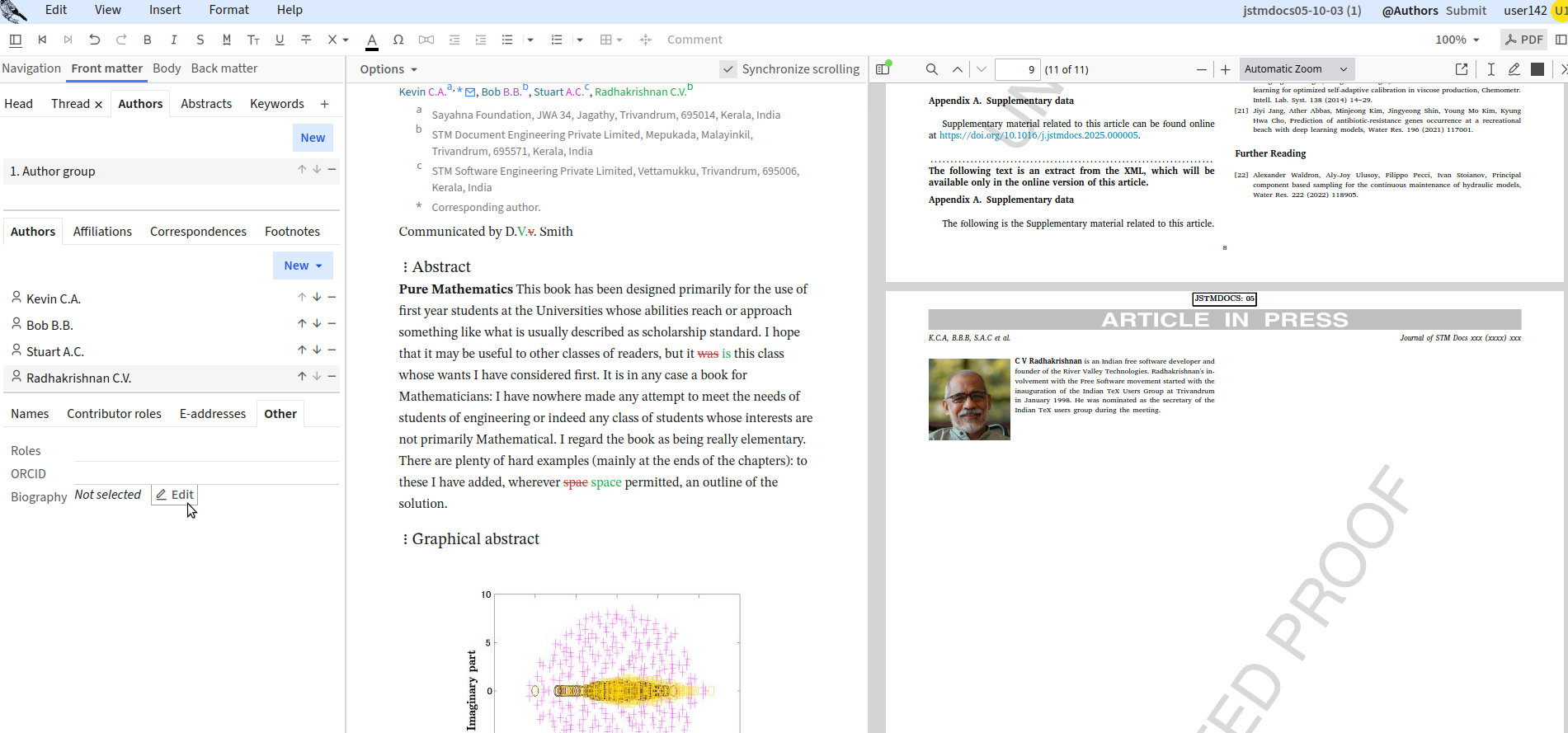Open the Insert menu
Viewport: 1568px width, 733px height.
tap(165, 10)
